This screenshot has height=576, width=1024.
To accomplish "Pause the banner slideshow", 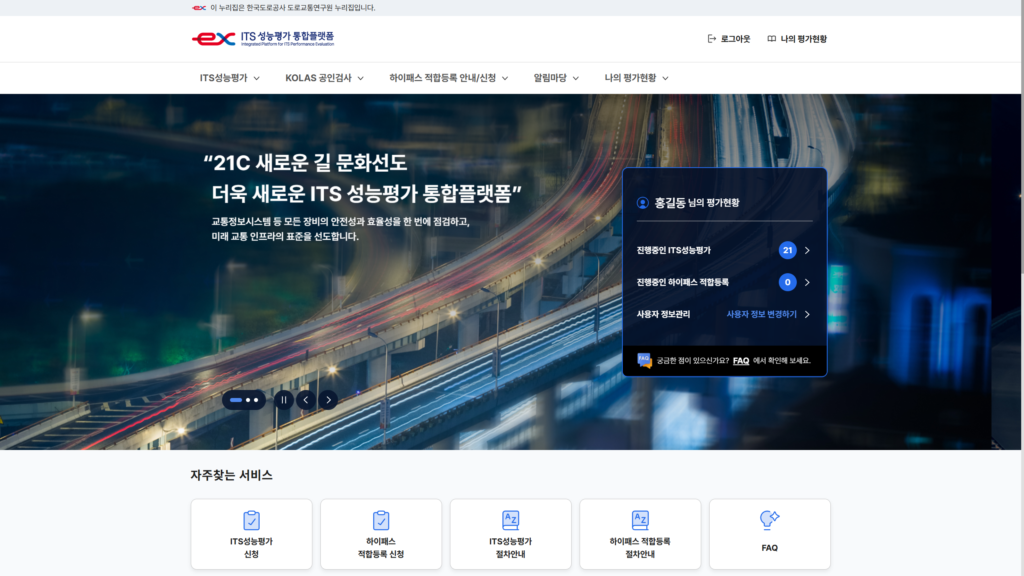I will click(x=284, y=400).
